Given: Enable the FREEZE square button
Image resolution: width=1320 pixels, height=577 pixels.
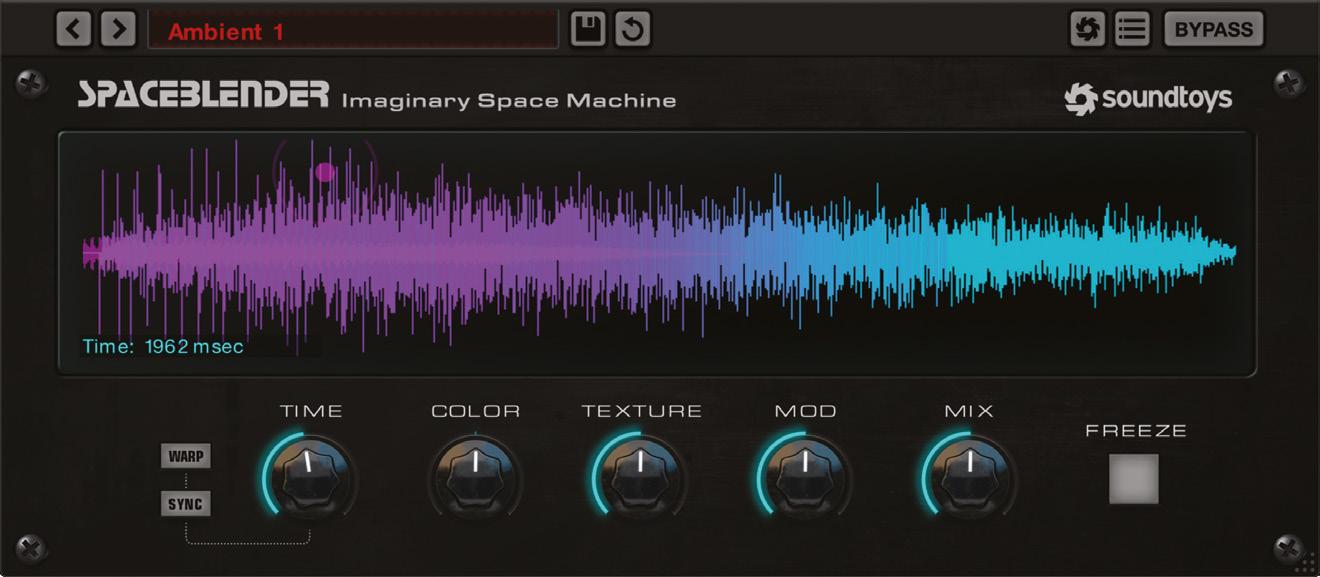Looking at the screenshot, I should click(x=1134, y=479).
